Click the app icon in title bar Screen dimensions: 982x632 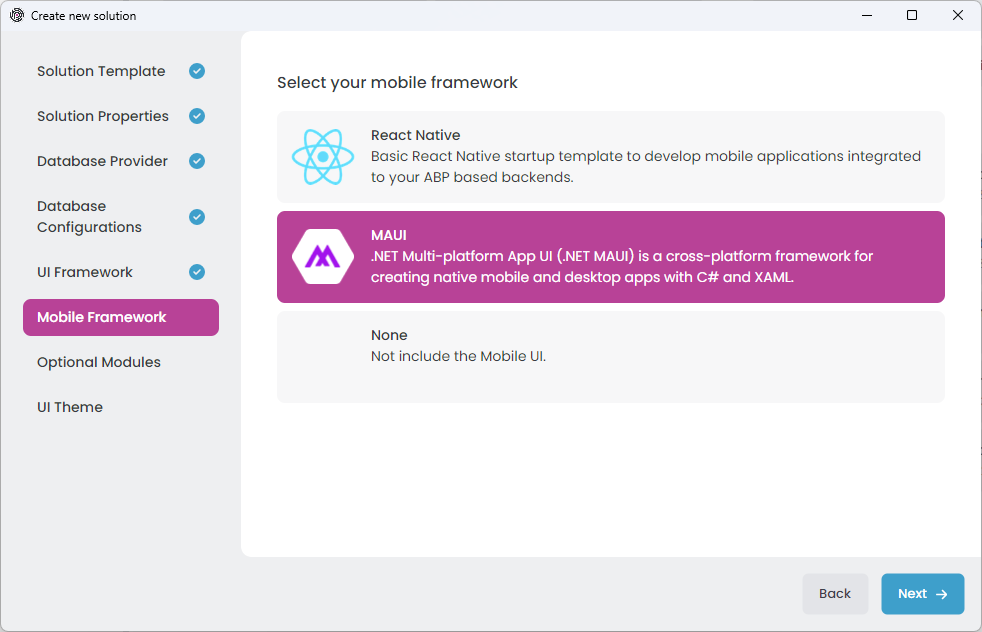pyautogui.click(x=17, y=16)
